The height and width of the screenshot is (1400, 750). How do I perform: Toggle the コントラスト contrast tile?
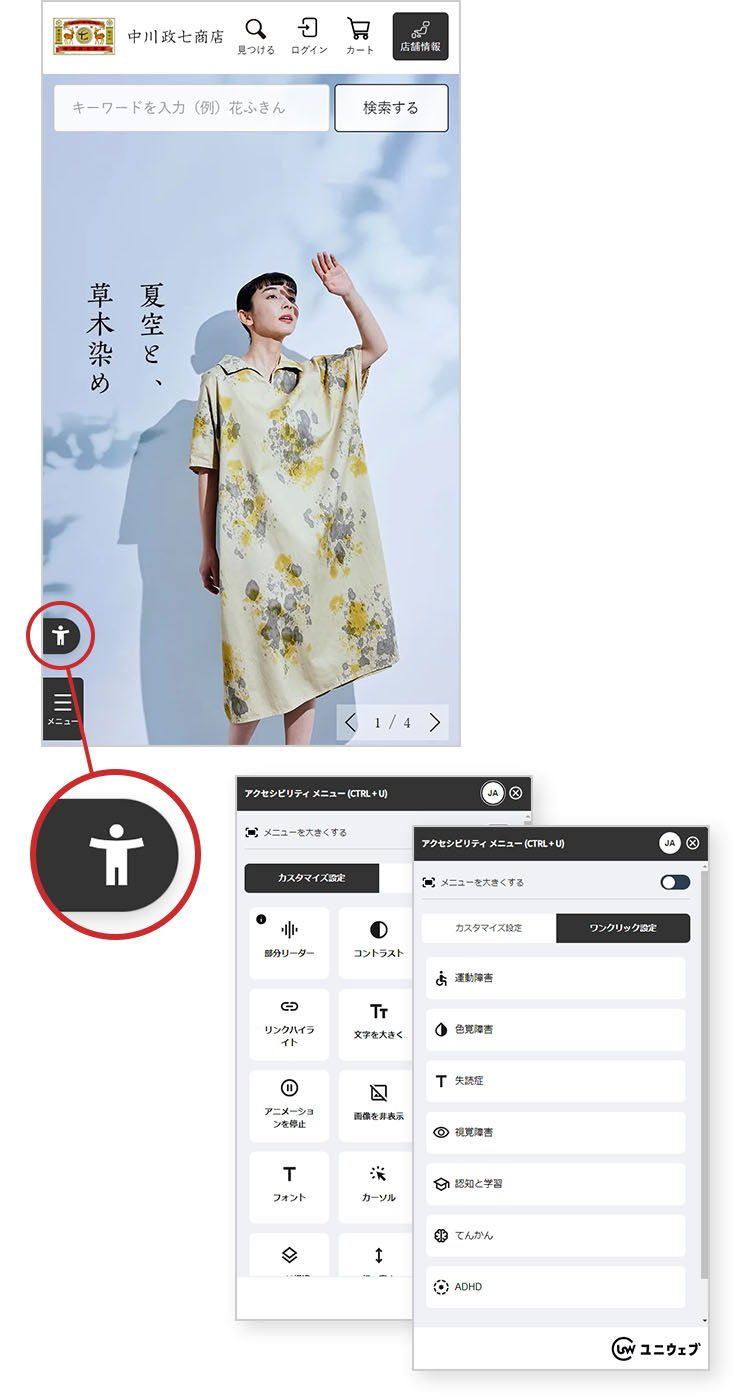(376, 943)
